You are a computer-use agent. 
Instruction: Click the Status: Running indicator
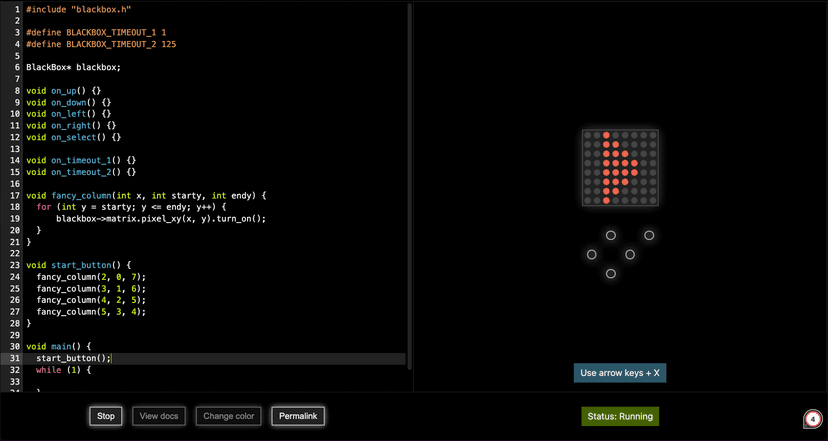point(620,416)
